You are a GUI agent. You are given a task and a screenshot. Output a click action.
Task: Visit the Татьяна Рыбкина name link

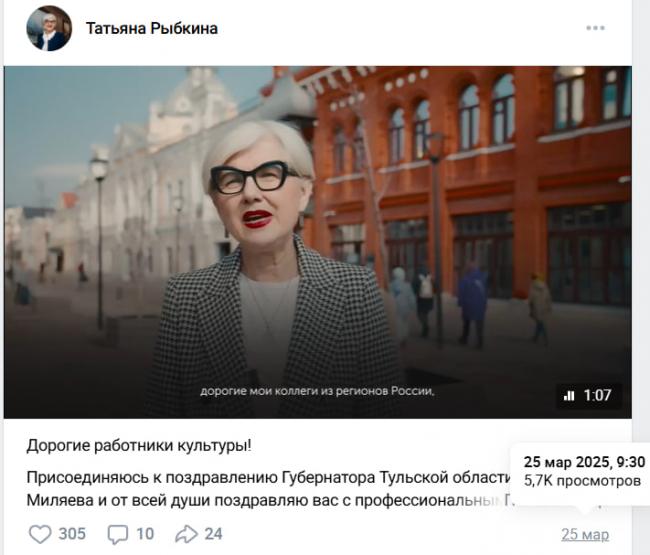click(x=152, y=28)
